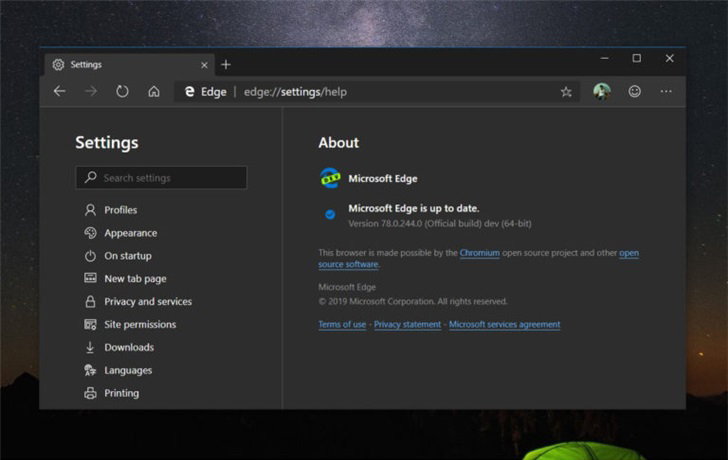Screen dimensions: 728x460
Task: Click the Privacy statement link
Action: 407,325
